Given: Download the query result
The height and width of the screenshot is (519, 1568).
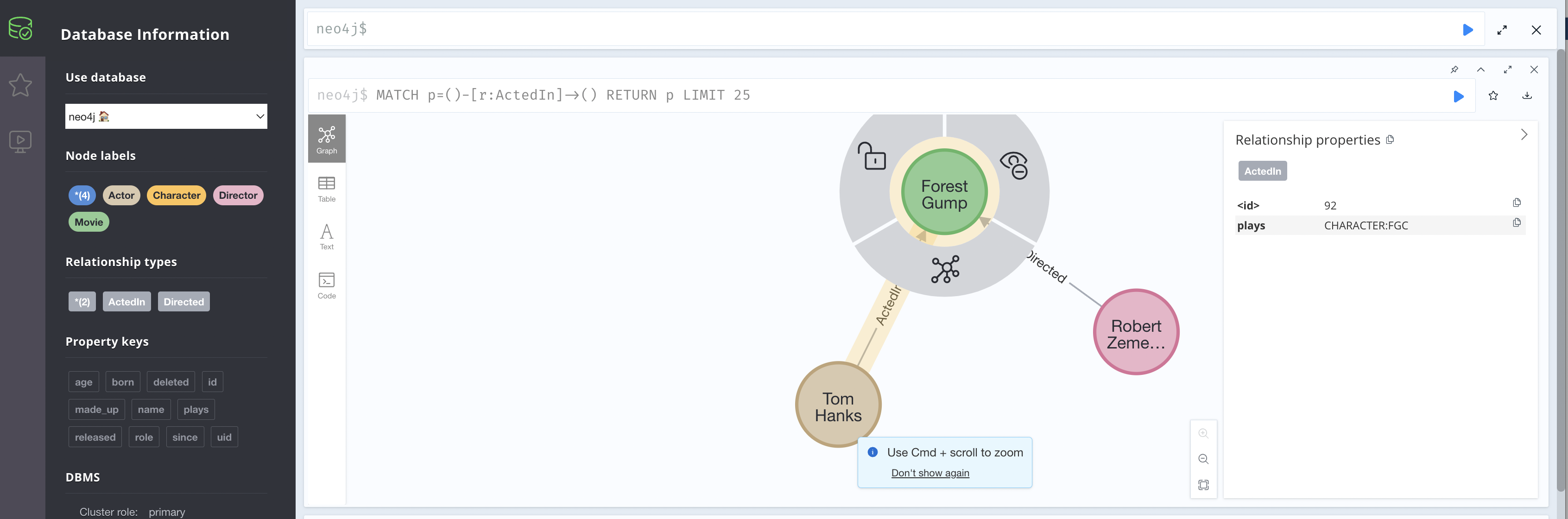Looking at the screenshot, I should [x=1527, y=95].
